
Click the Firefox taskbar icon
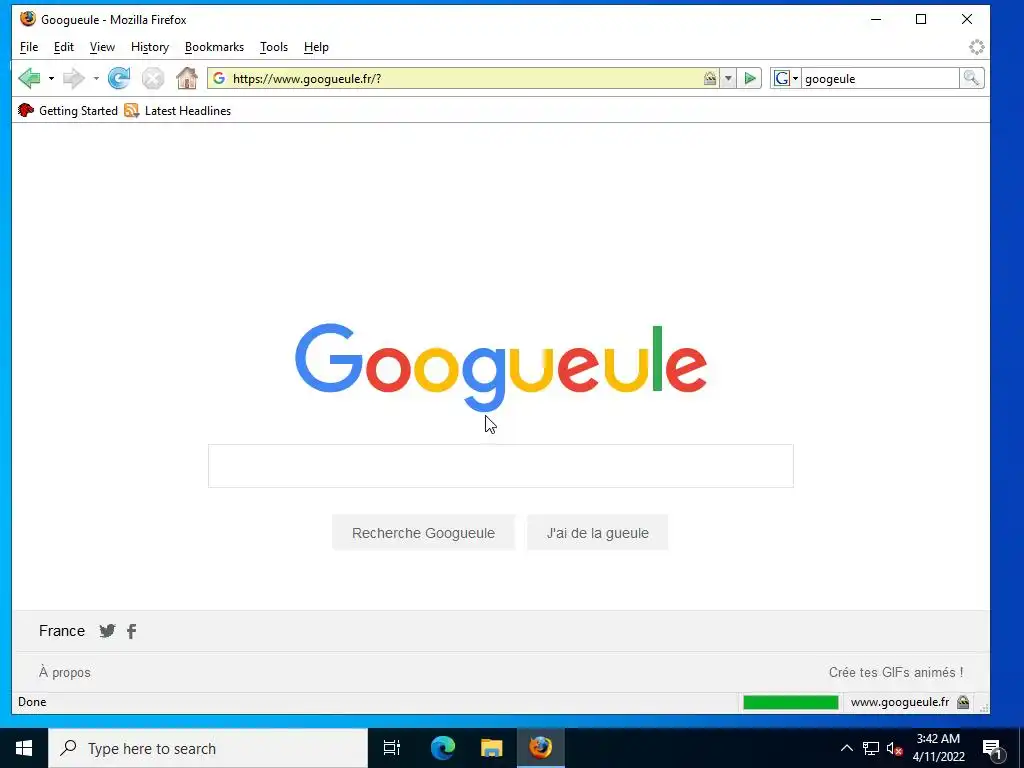541,748
